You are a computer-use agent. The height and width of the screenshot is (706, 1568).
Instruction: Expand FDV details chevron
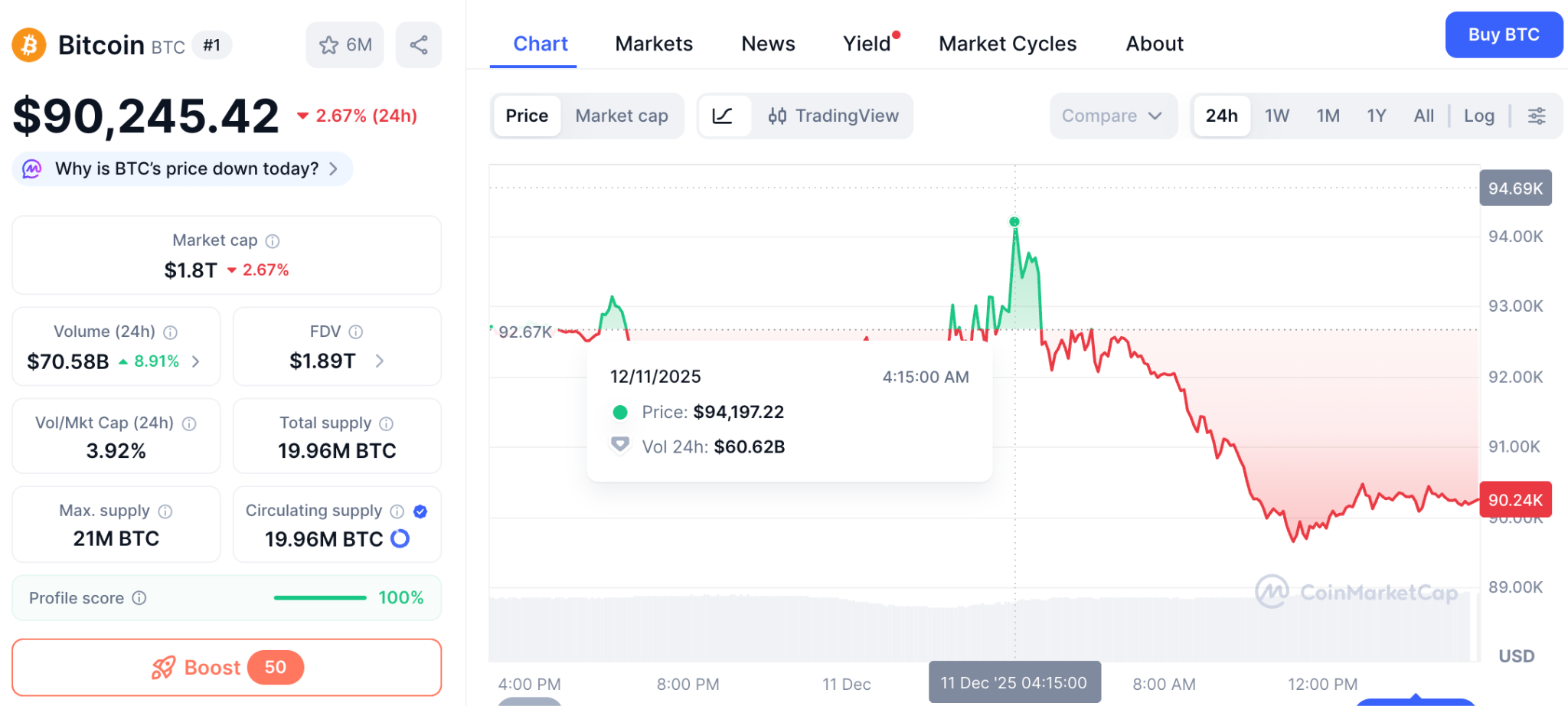click(x=380, y=361)
